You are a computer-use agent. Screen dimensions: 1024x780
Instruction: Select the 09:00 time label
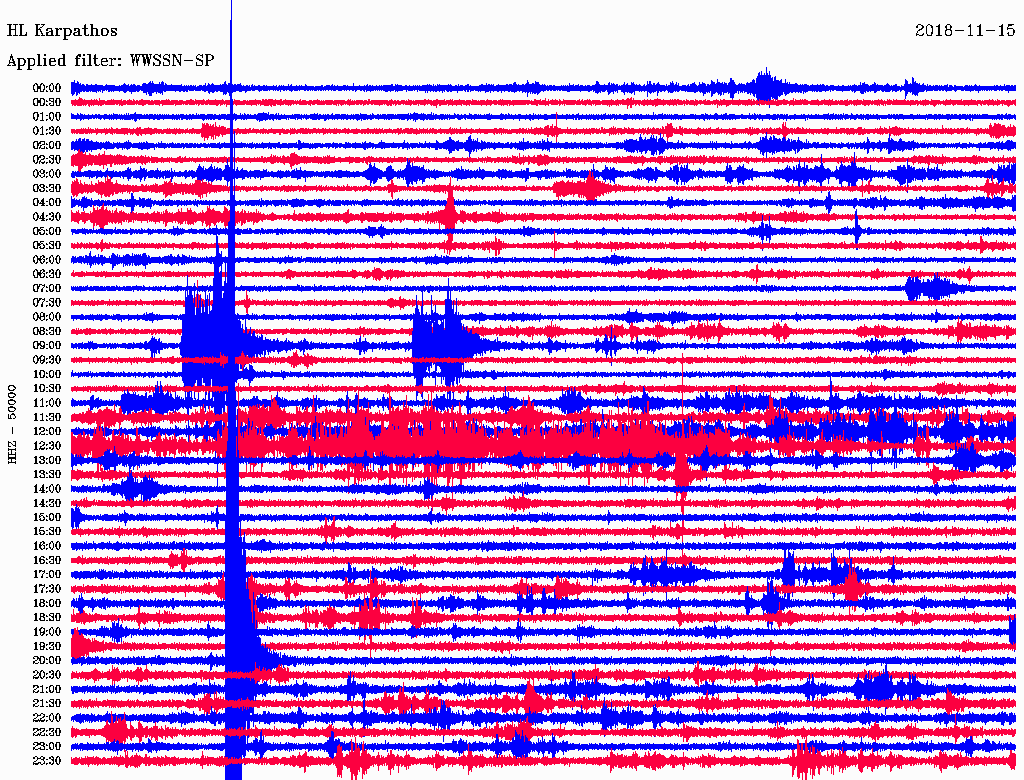pos(47,346)
